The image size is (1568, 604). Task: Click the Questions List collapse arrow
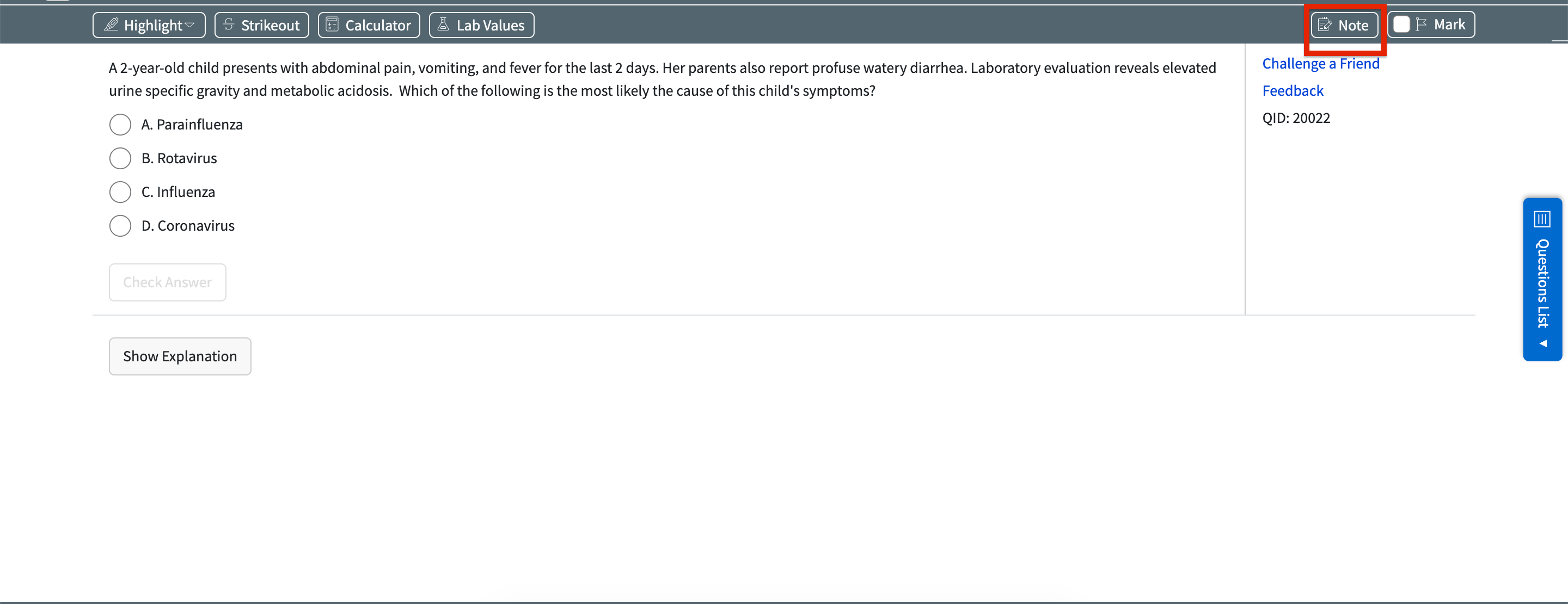point(1543,344)
